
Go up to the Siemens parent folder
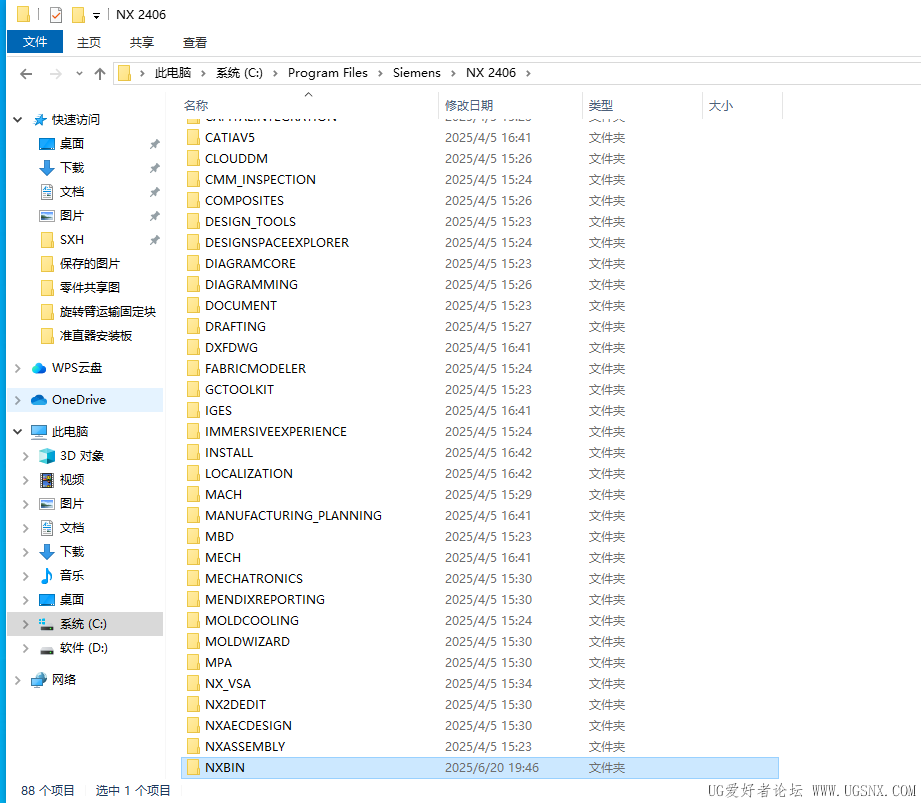(x=100, y=73)
